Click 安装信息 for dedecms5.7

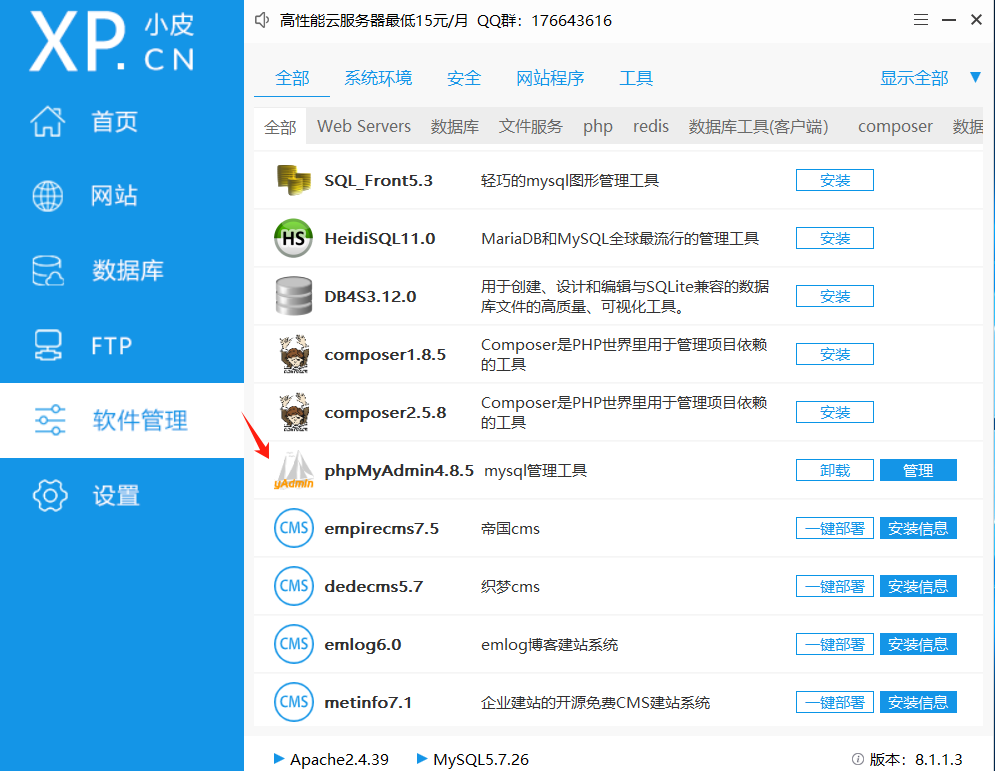tap(918, 586)
